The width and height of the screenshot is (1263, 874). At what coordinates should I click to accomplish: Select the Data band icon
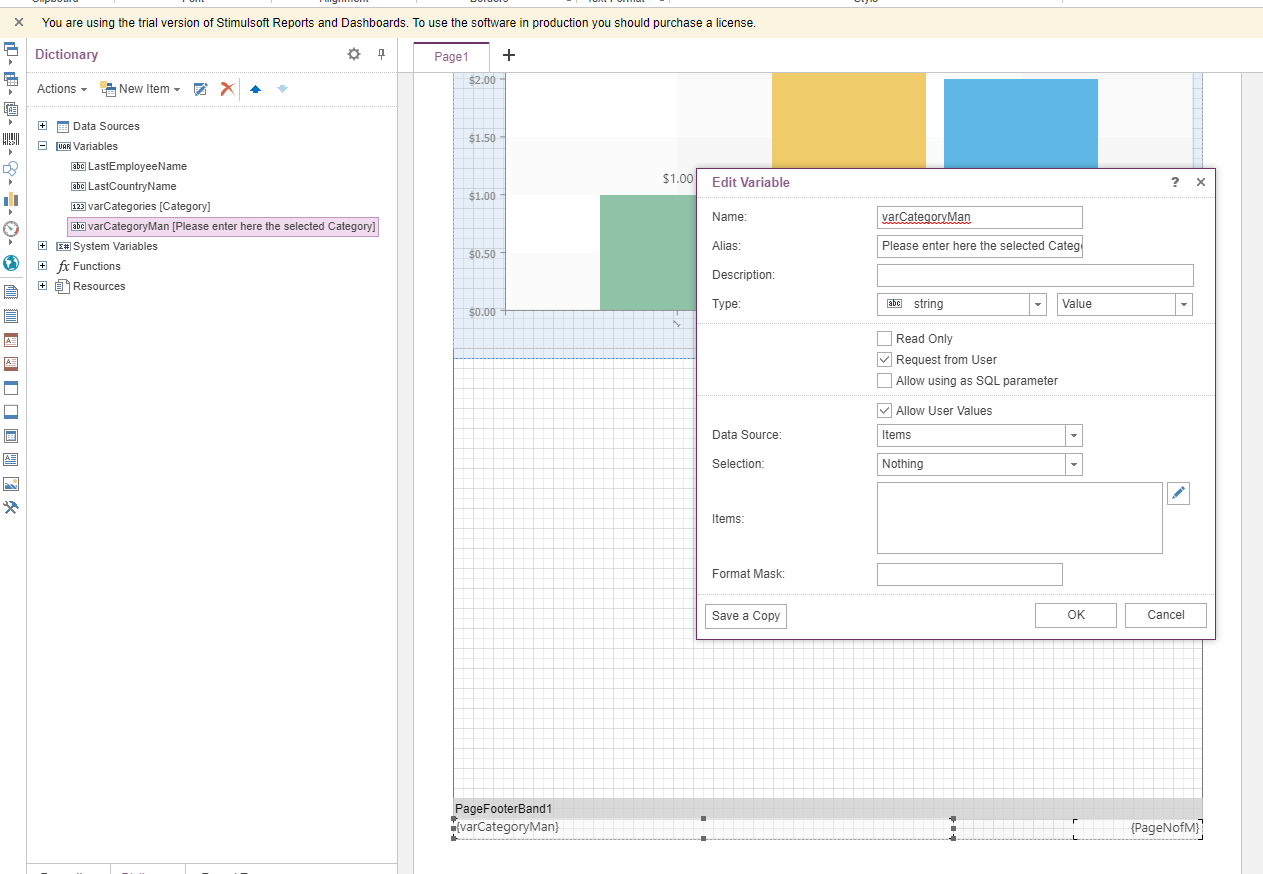(x=11, y=436)
